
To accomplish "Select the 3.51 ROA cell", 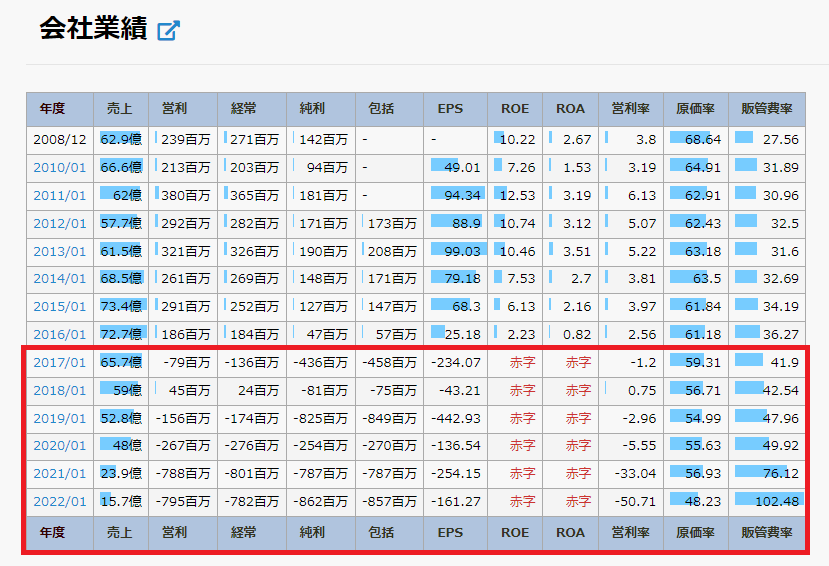I will tap(570, 252).
